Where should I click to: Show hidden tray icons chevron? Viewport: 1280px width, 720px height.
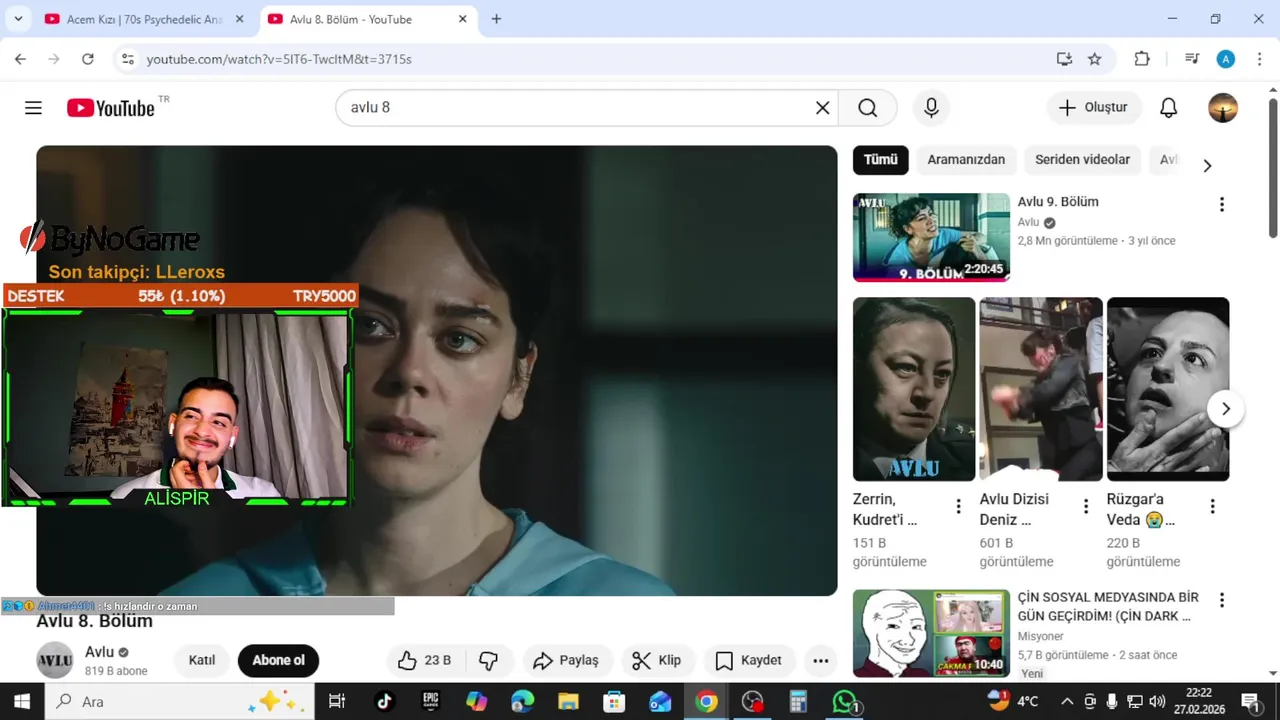[x=1067, y=701]
